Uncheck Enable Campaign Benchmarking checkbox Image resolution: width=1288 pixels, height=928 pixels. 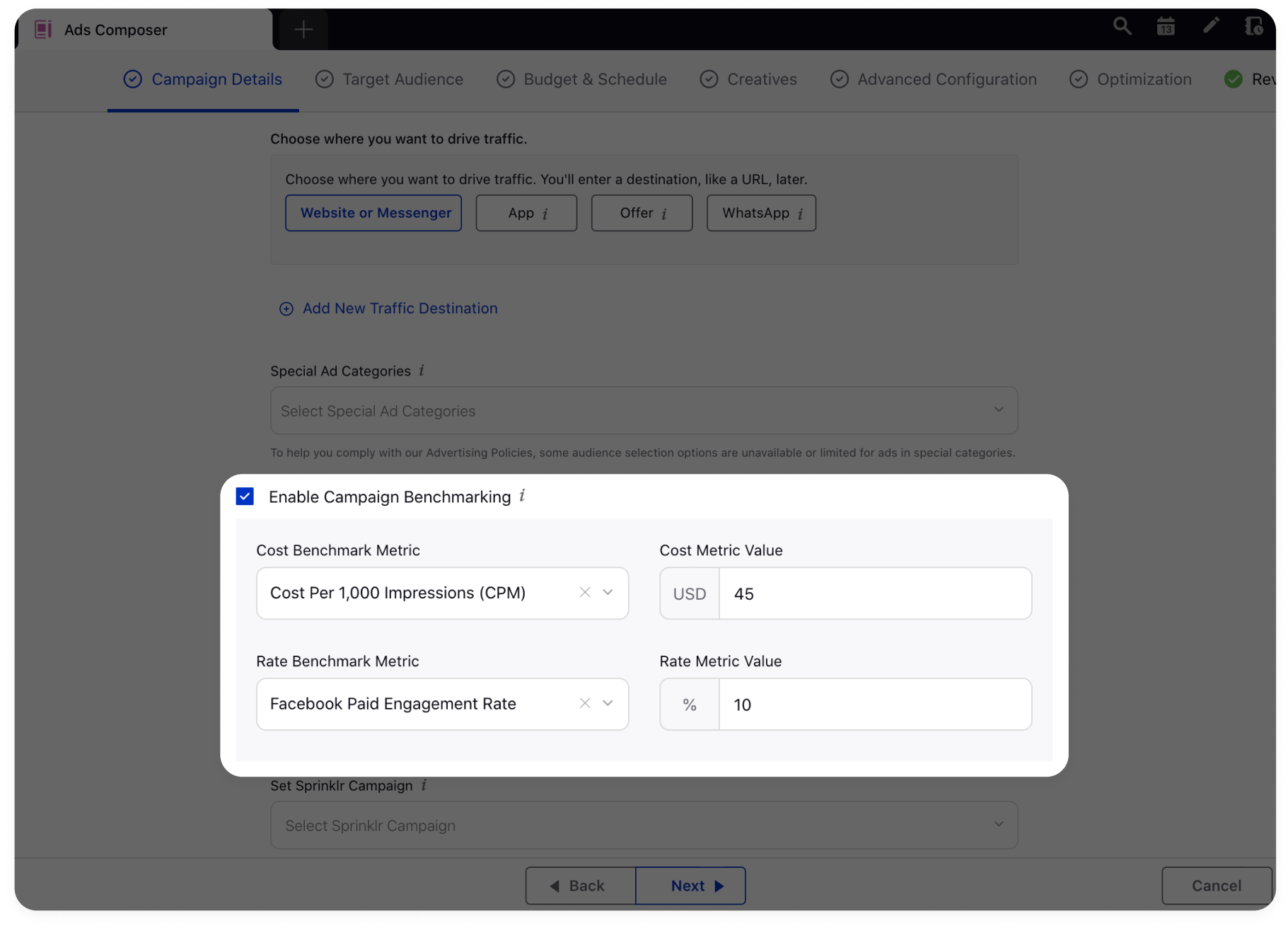(245, 497)
